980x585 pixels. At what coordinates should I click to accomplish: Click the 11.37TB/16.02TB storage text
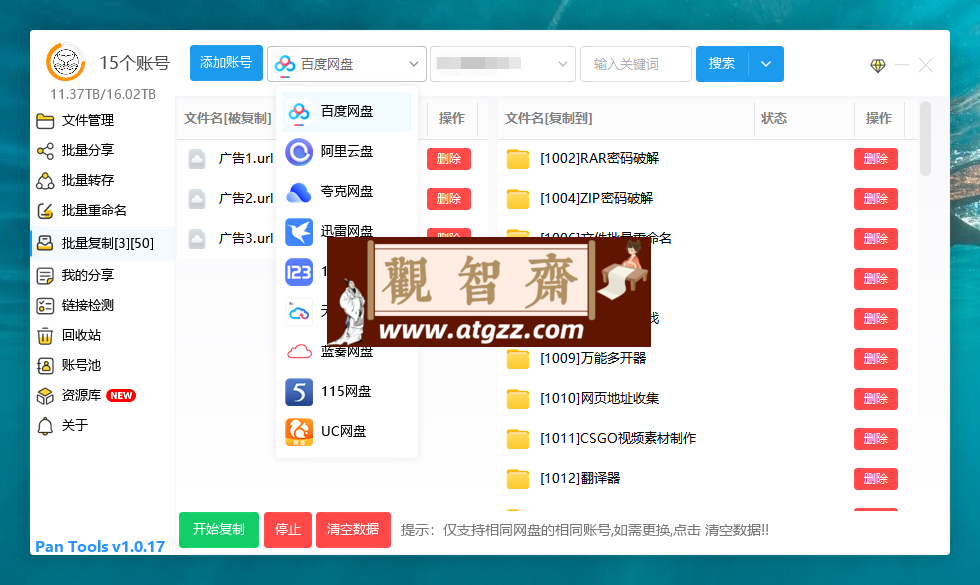[x=103, y=94]
